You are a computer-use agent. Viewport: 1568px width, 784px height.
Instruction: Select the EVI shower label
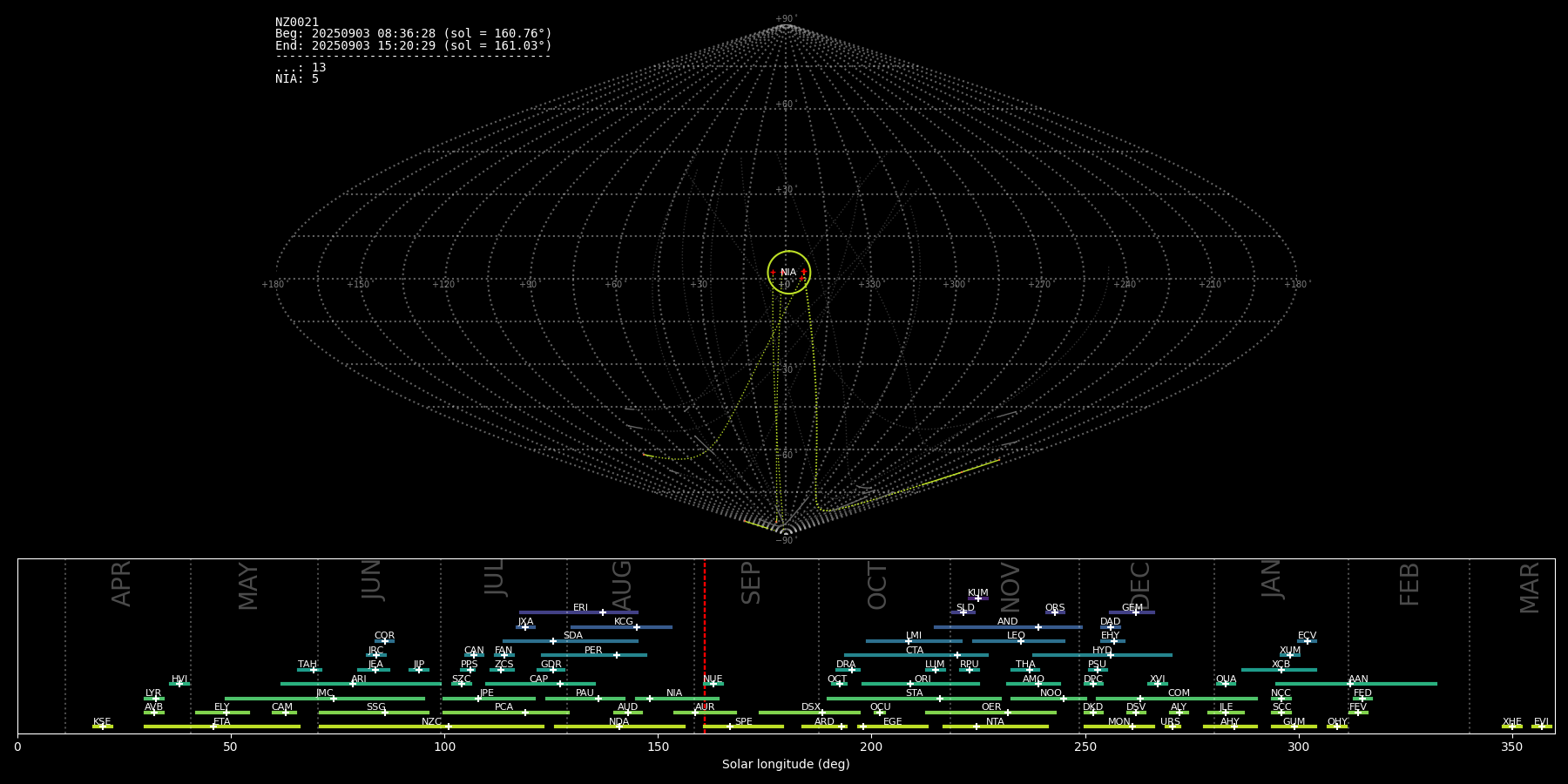pos(1541,722)
